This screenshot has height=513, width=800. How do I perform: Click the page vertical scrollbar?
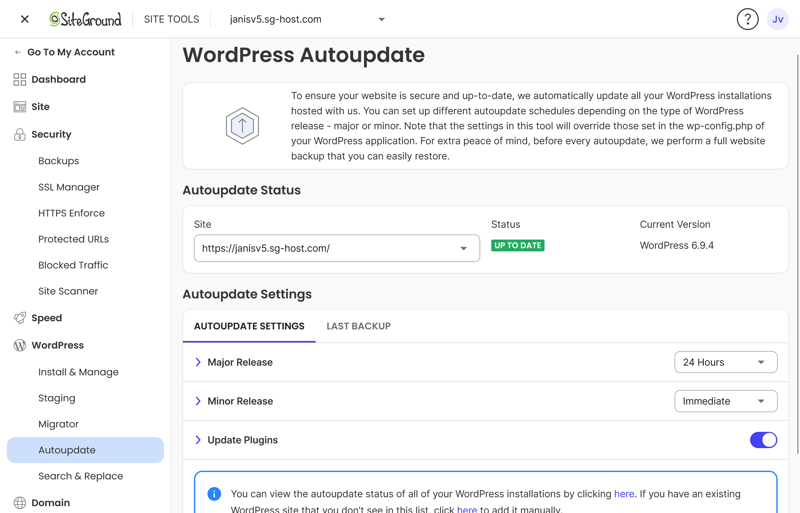coord(797,254)
